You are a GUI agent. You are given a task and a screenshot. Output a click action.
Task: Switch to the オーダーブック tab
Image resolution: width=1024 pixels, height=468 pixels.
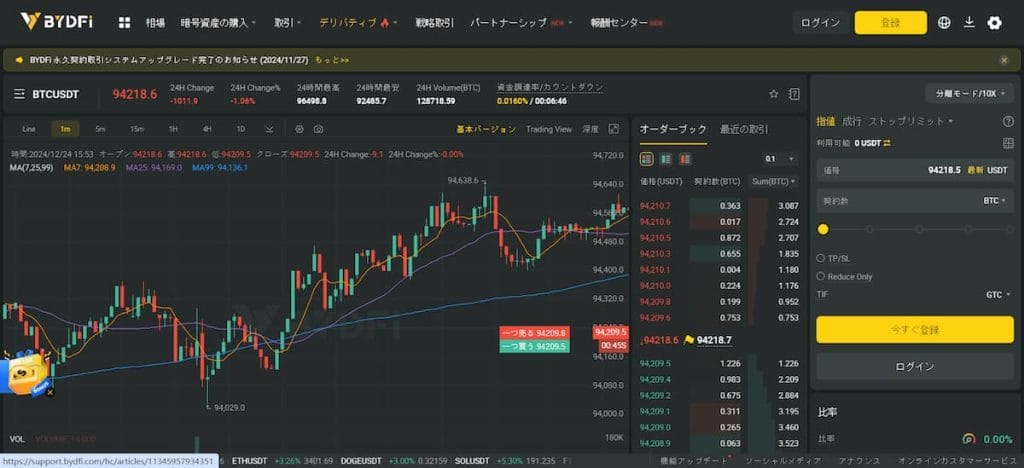point(673,129)
